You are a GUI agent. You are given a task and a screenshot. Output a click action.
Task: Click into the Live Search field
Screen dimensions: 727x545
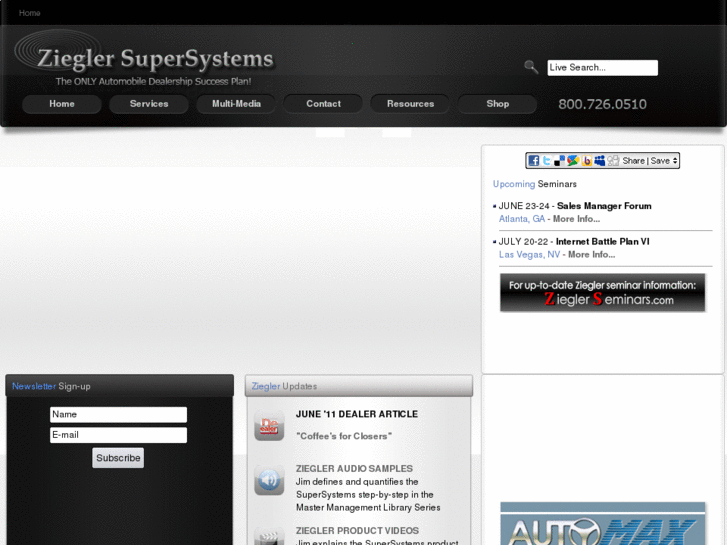602,68
